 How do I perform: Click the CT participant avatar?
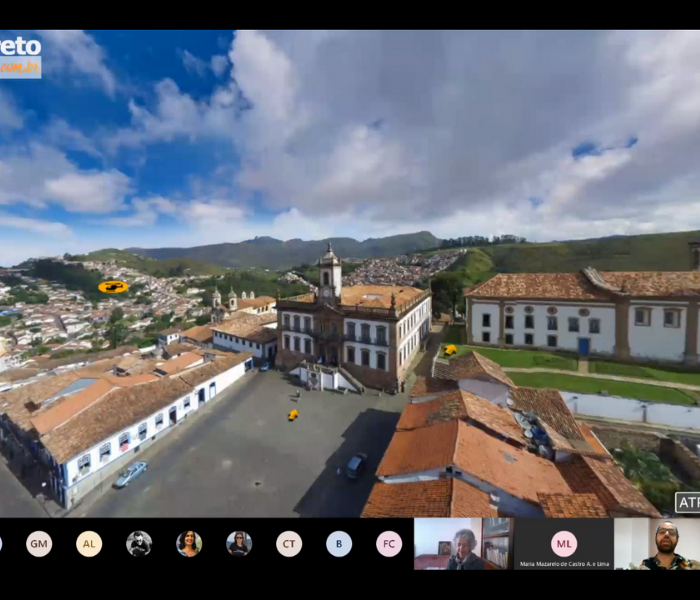tap(289, 543)
